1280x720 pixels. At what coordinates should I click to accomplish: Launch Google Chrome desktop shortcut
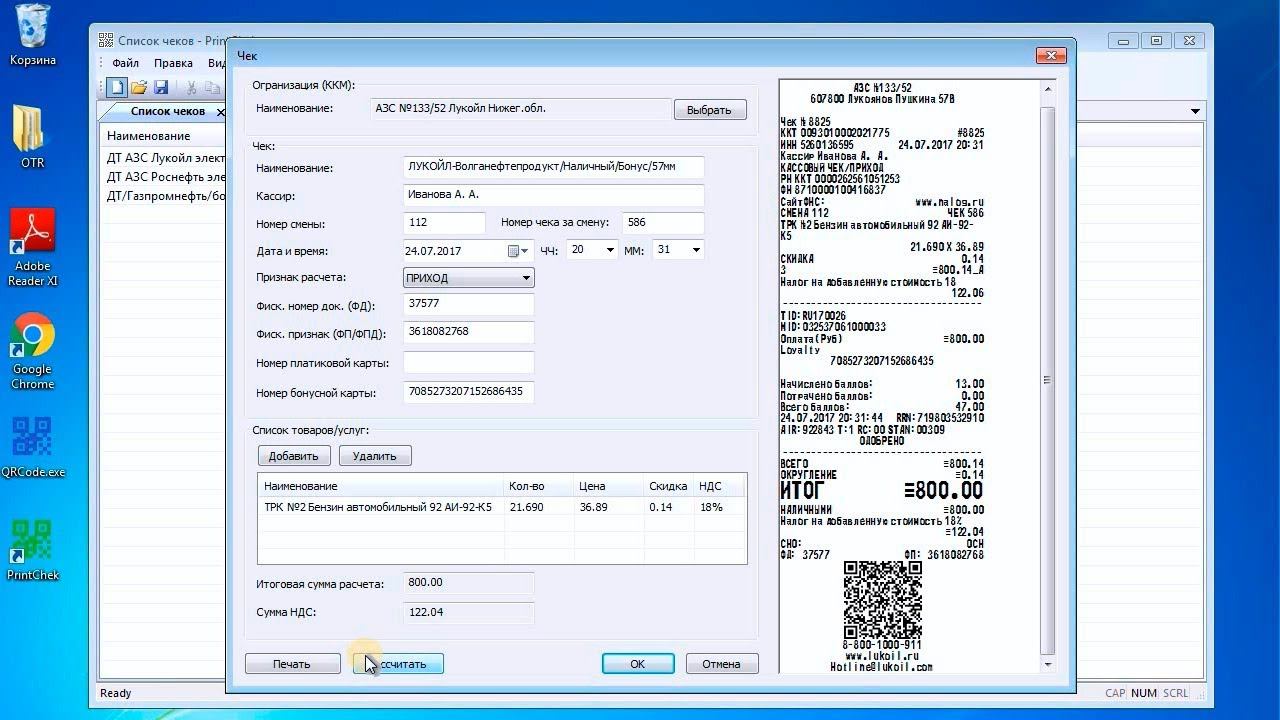point(33,351)
